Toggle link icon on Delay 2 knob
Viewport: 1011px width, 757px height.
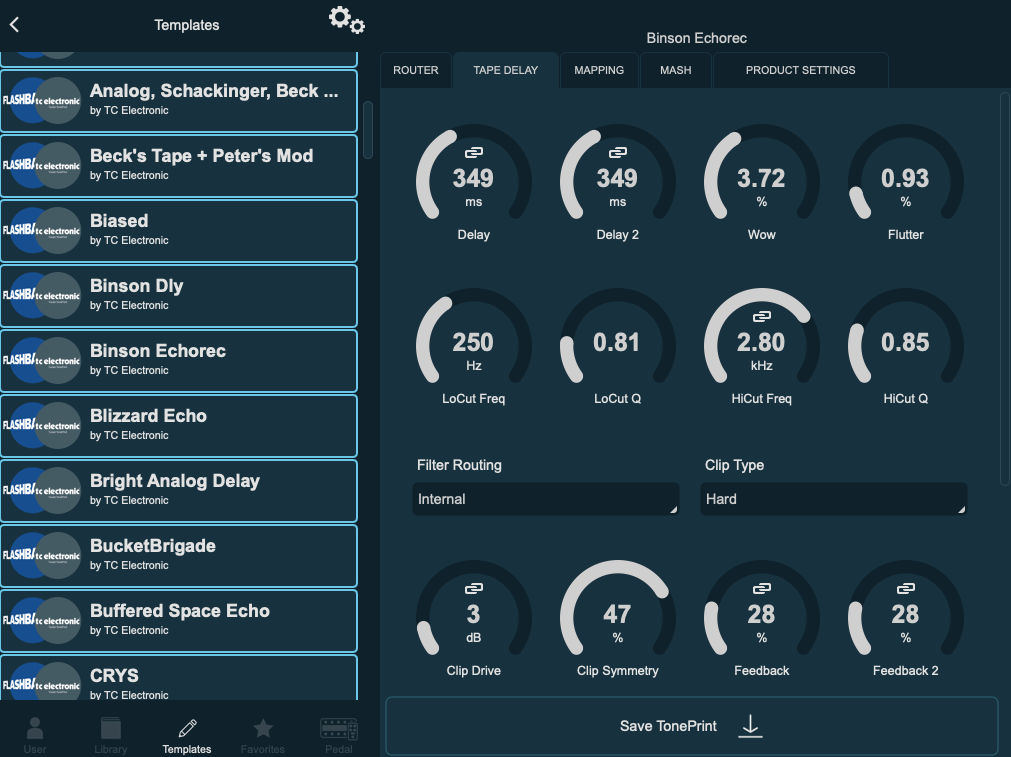618,152
